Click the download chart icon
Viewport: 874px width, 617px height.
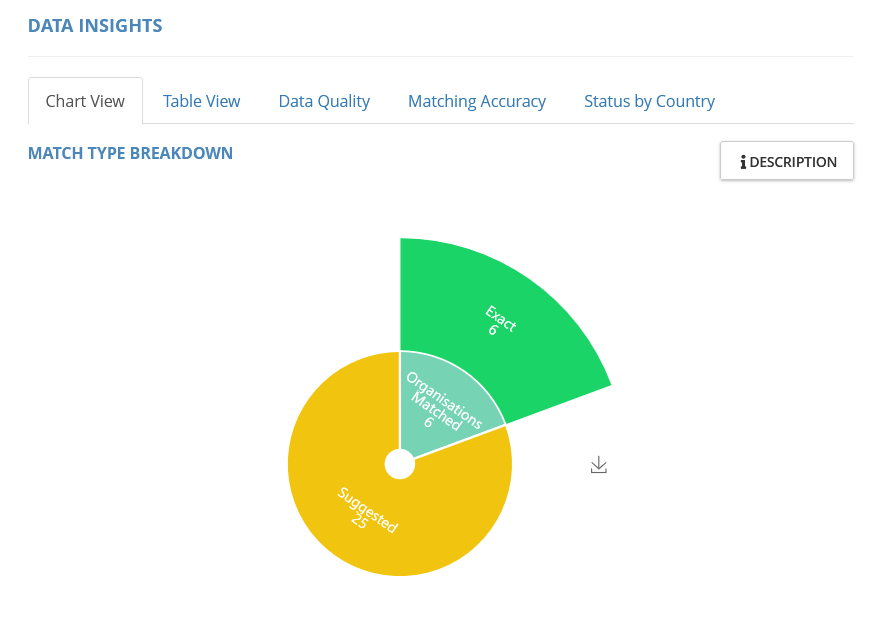[x=599, y=465]
